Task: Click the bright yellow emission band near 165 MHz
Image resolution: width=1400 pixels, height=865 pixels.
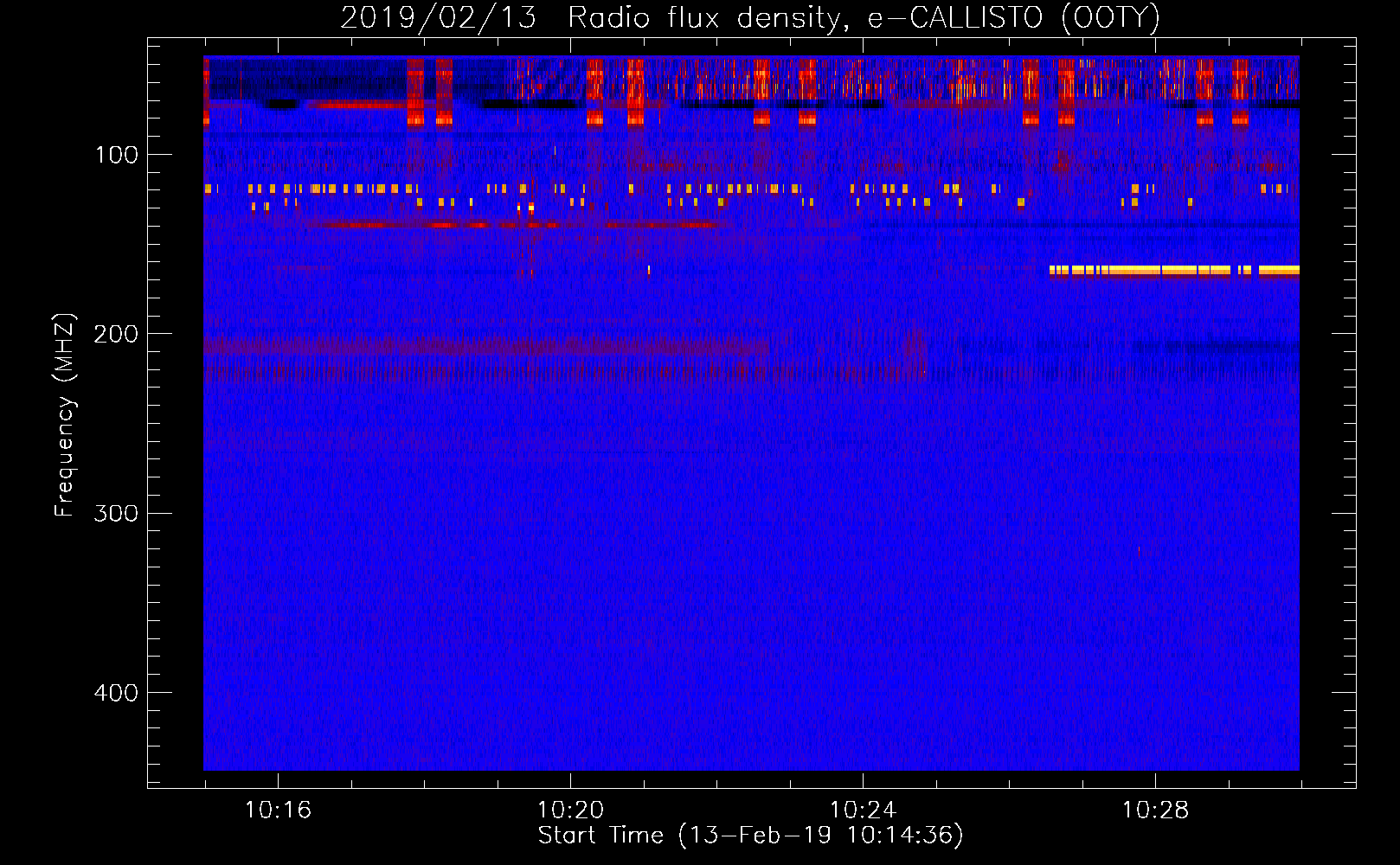Action: tap(1174, 270)
